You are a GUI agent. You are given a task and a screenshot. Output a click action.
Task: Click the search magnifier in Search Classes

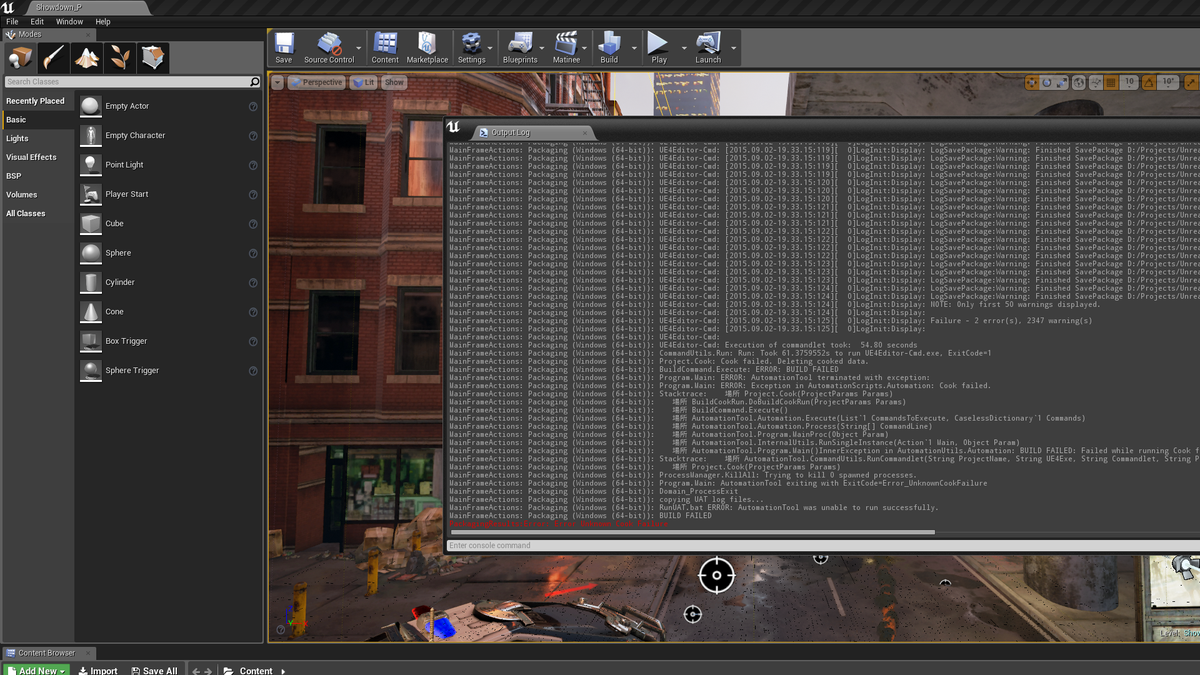[254, 82]
